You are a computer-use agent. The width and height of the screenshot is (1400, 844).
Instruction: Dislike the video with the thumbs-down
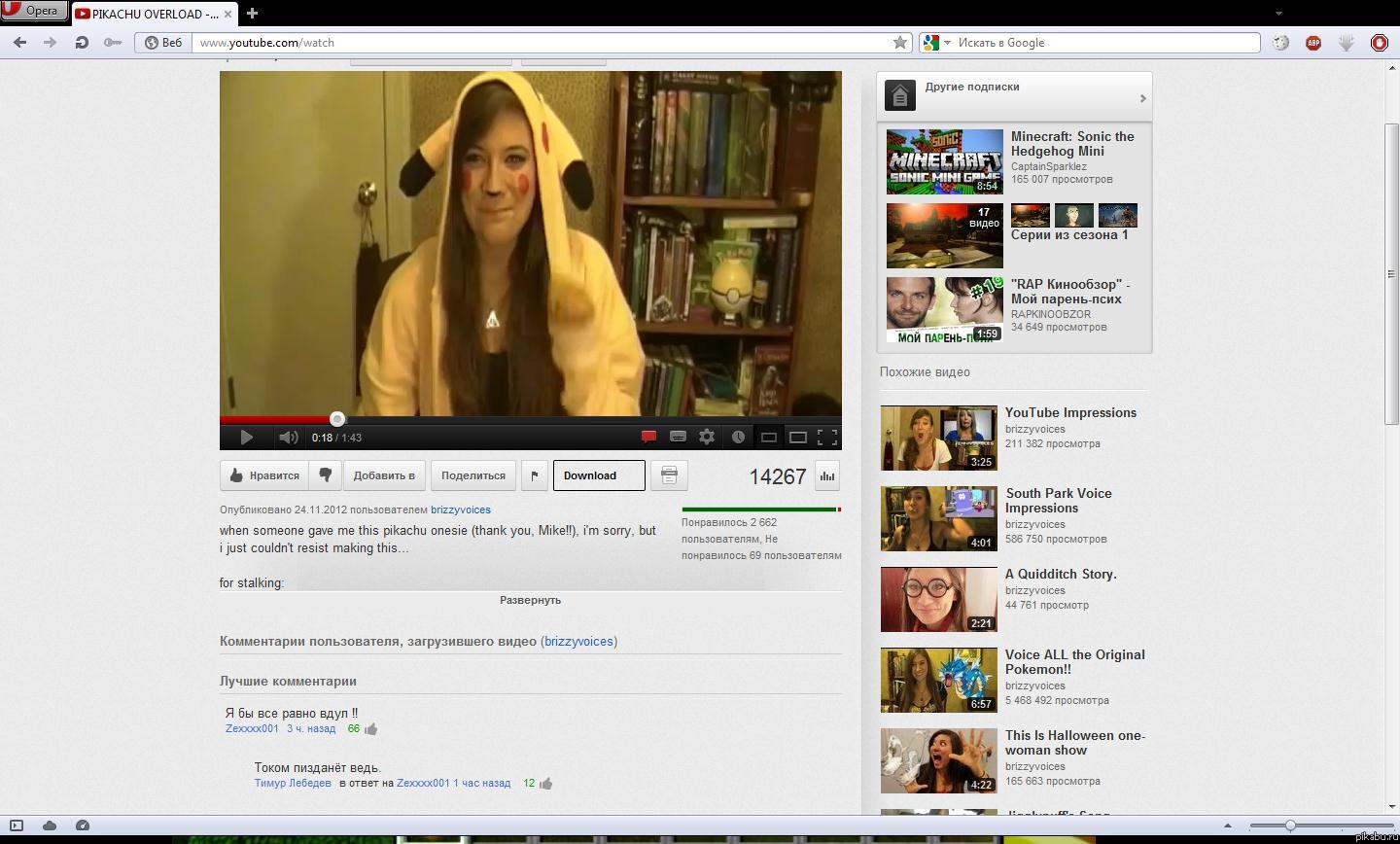(x=325, y=475)
